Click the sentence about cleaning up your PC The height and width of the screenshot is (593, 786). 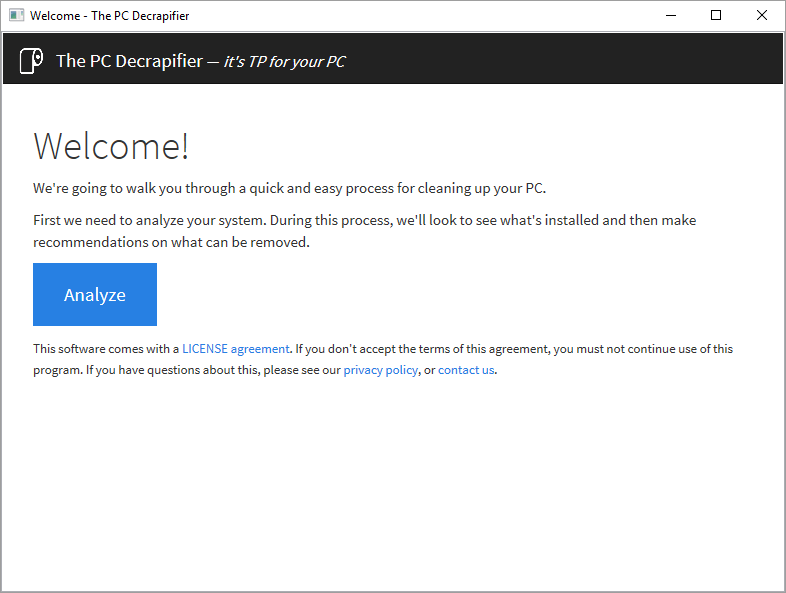tap(290, 188)
